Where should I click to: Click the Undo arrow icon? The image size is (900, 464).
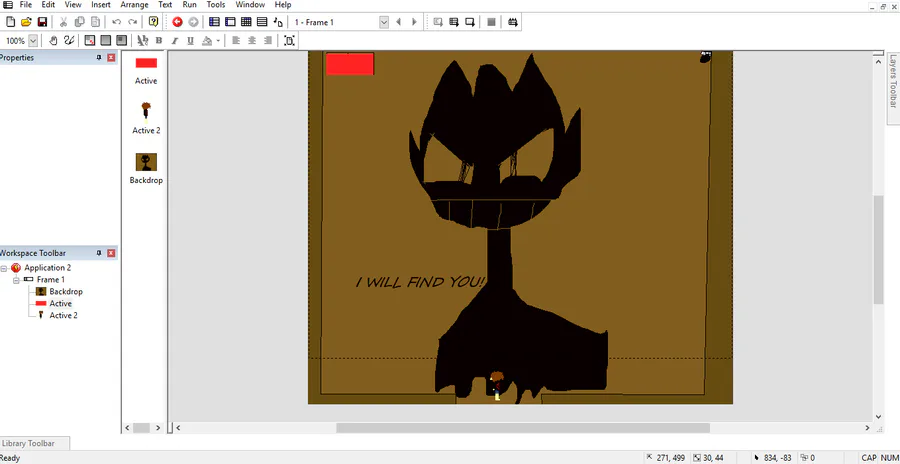[117, 22]
